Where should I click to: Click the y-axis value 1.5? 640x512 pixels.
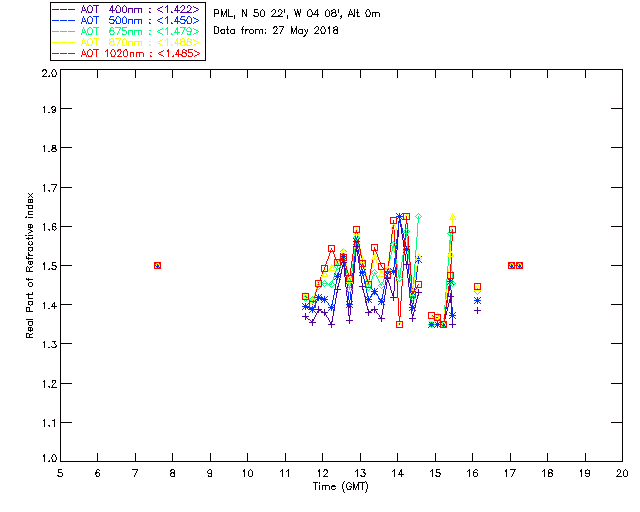(49, 266)
